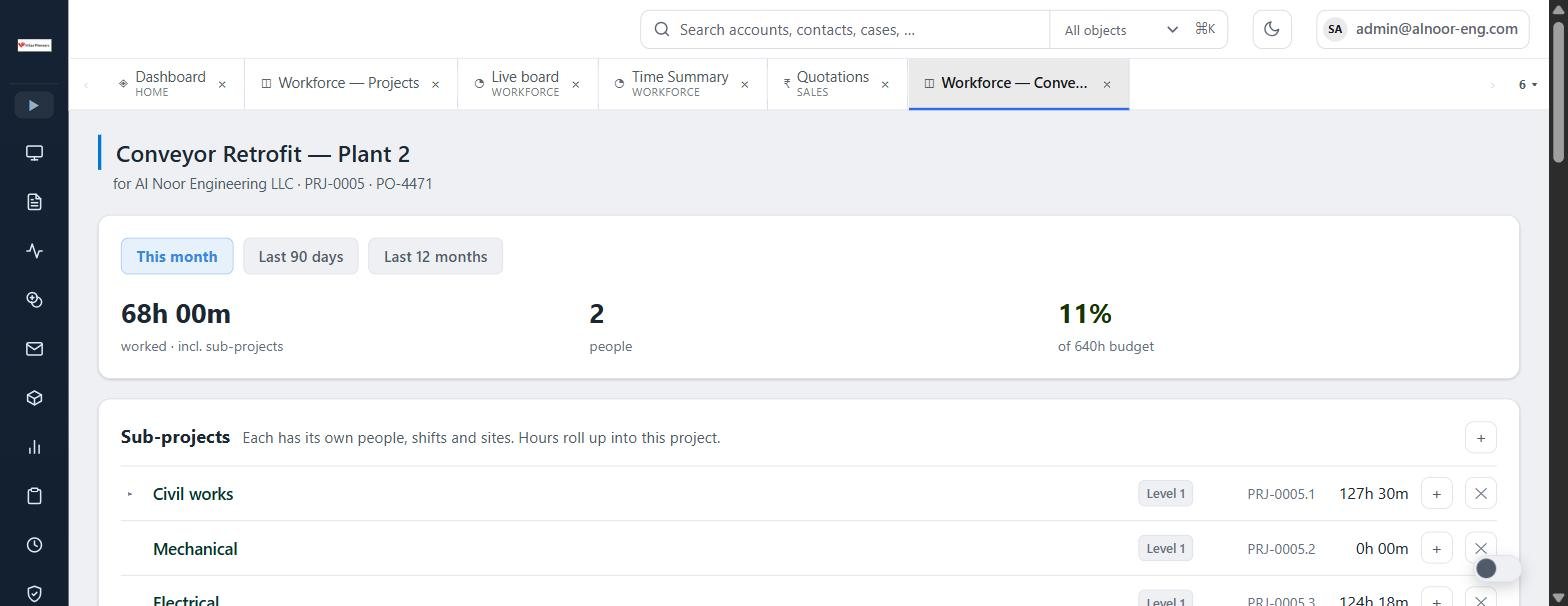Viewport: 1568px width, 606px height.
Task: Open the clipboard sidebar icon
Action: point(34,496)
